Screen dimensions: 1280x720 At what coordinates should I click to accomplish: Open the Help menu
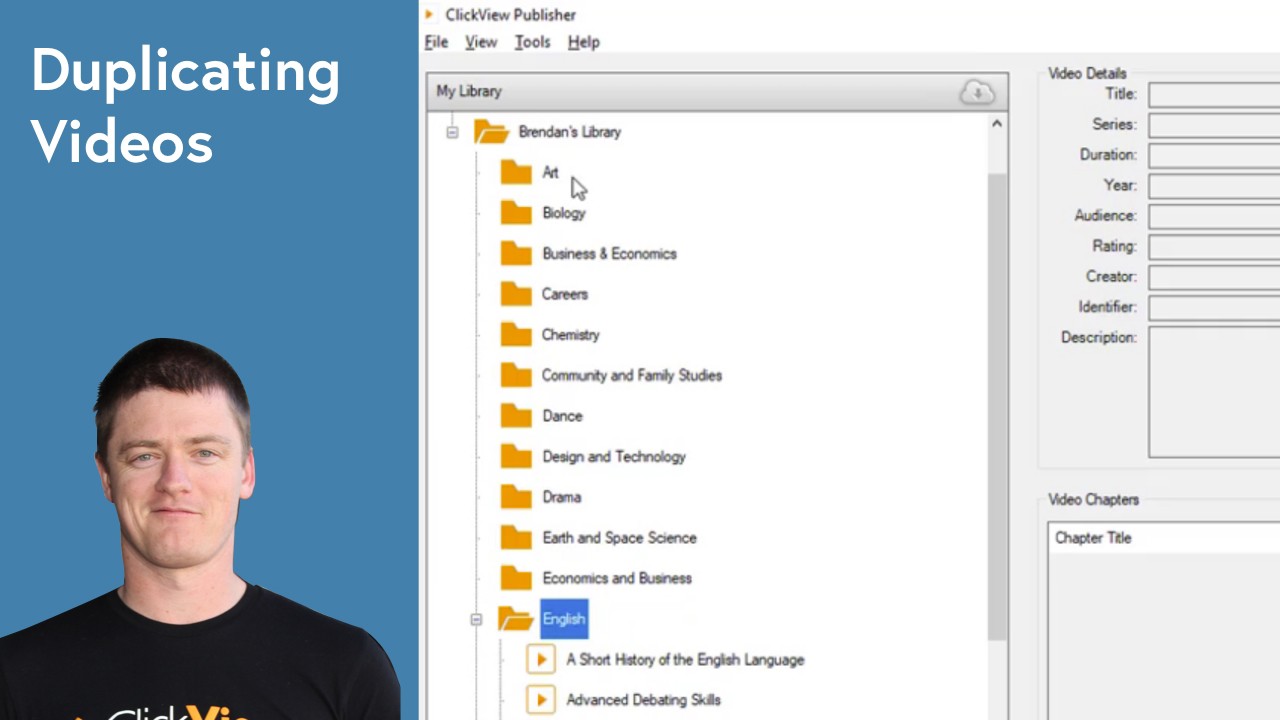(x=584, y=42)
